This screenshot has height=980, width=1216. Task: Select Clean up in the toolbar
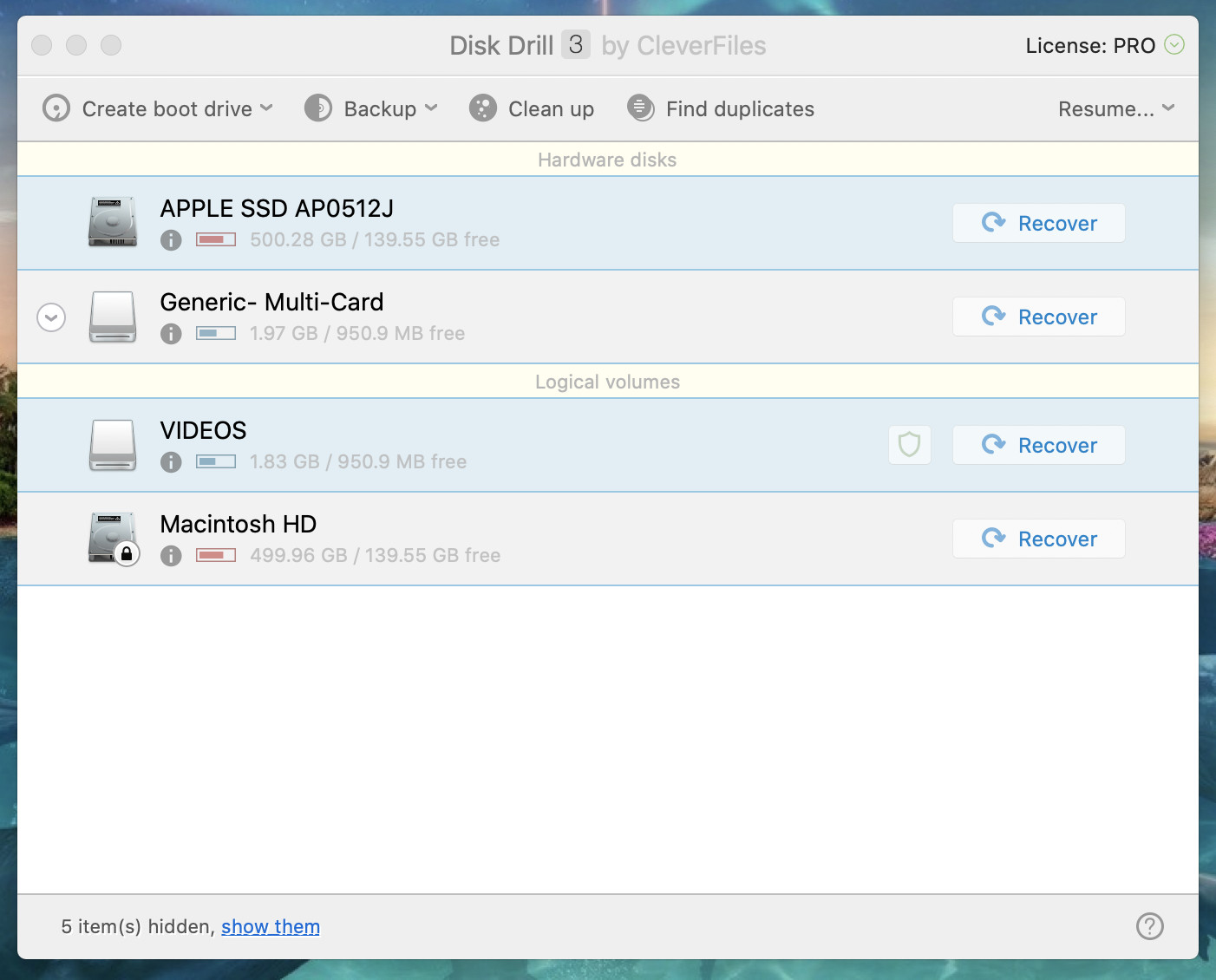pyautogui.click(x=532, y=108)
